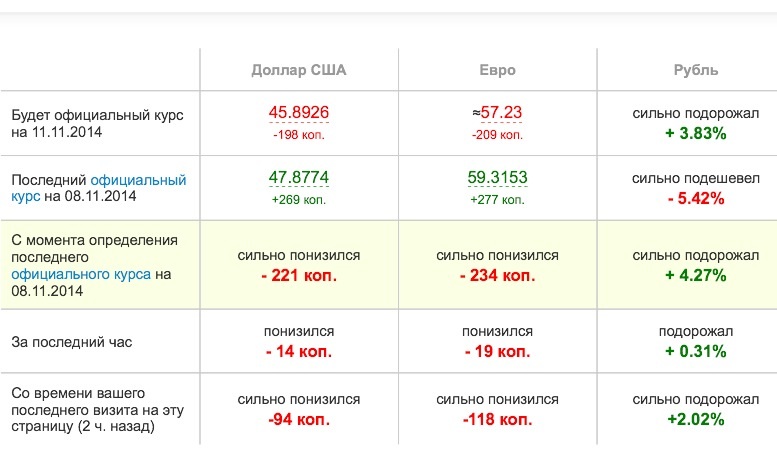Open the 'официальный курс' link for 08.11.2014

pos(99,187)
